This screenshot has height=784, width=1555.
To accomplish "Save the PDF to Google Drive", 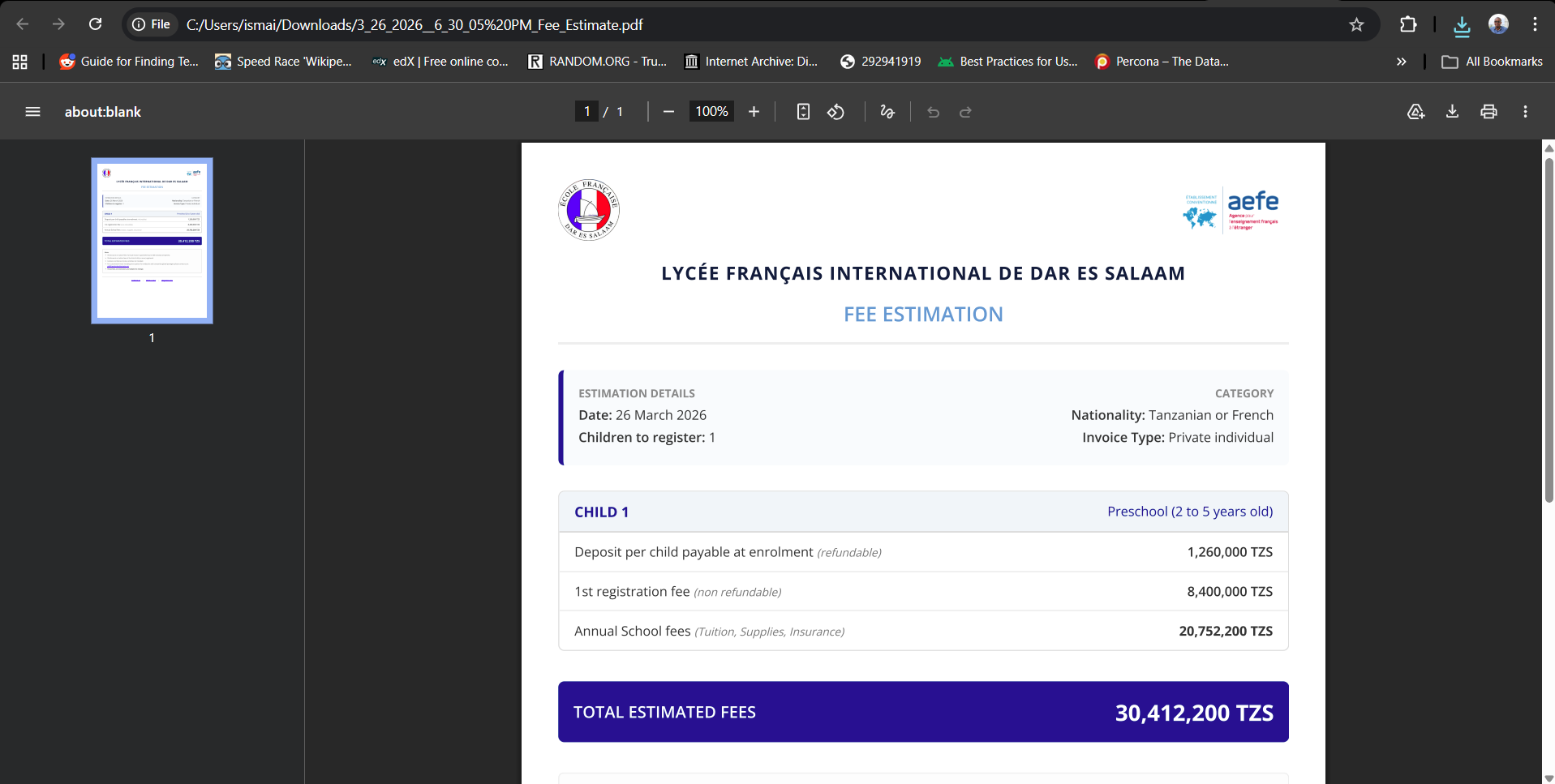I will [x=1415, y=112].
